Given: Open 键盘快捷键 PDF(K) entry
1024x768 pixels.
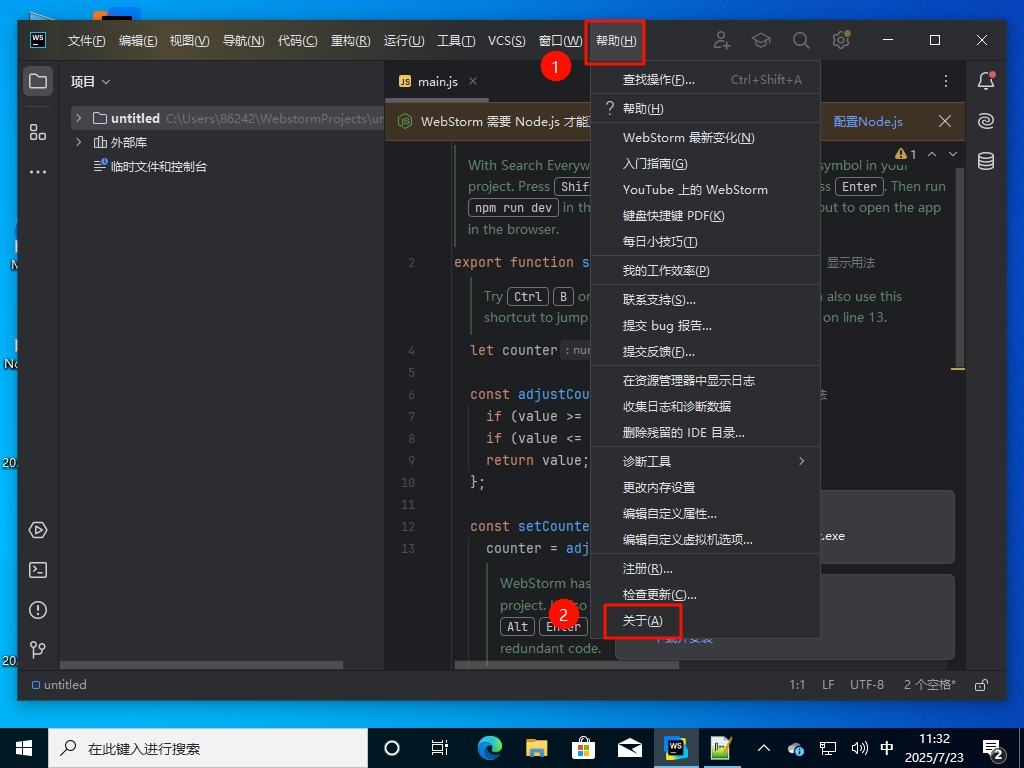Looking at the screenshot, I should point(705,216).
